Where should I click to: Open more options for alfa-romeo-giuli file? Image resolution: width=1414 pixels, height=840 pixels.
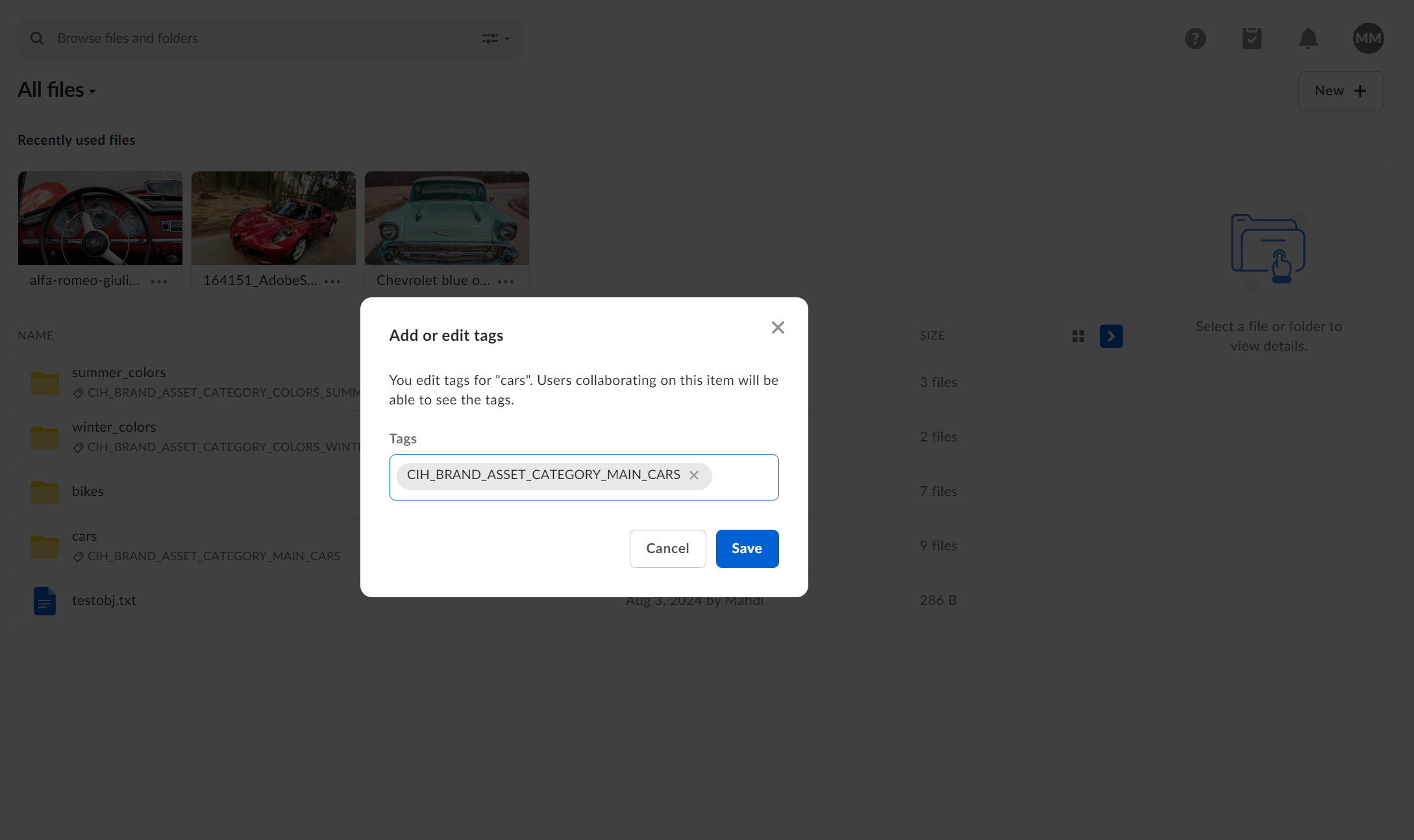159,281
